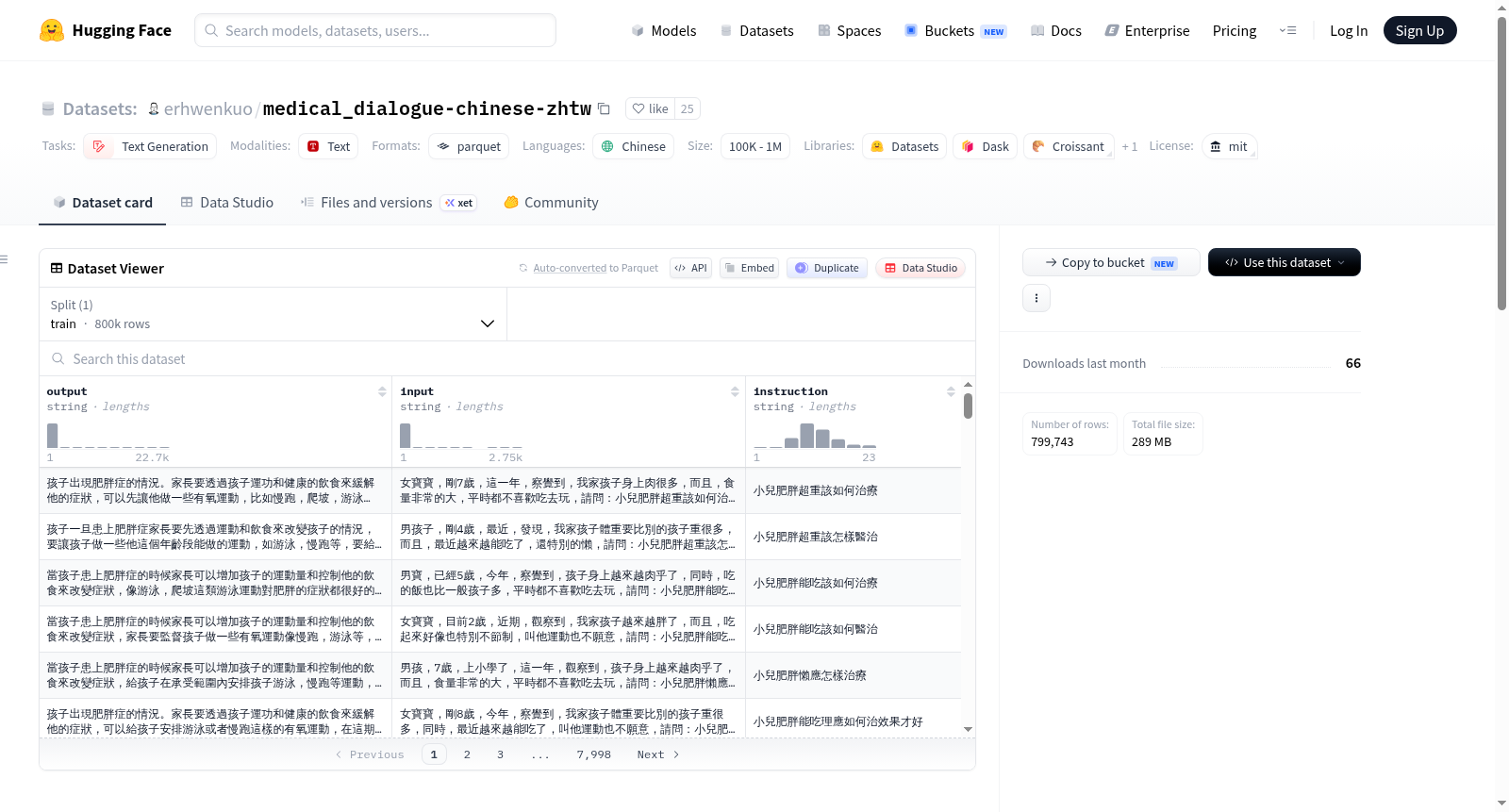Open the Dataset card tab
This screenshot has height=812, width=1509.
[x=102, y=202]
